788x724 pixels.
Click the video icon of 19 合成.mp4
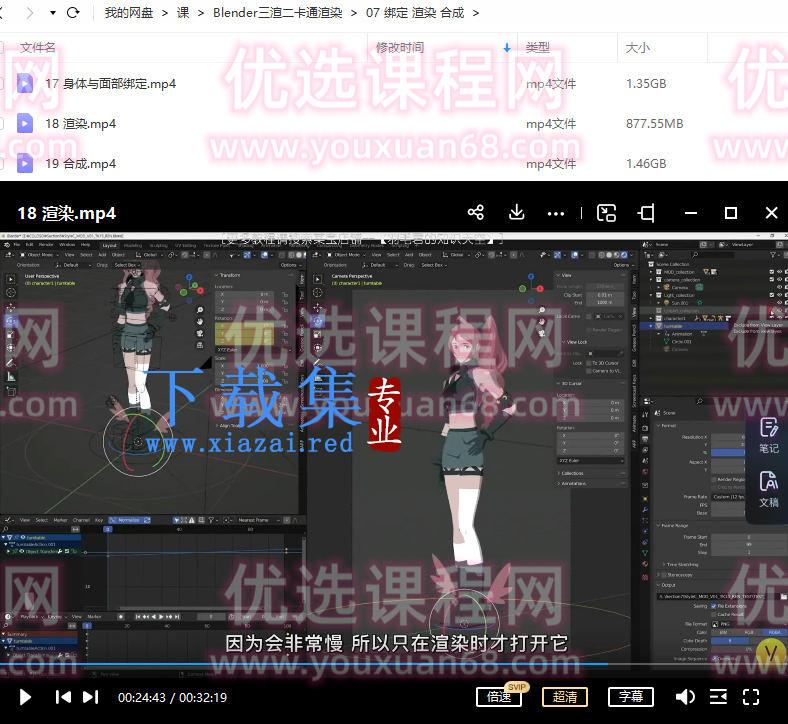25,164
